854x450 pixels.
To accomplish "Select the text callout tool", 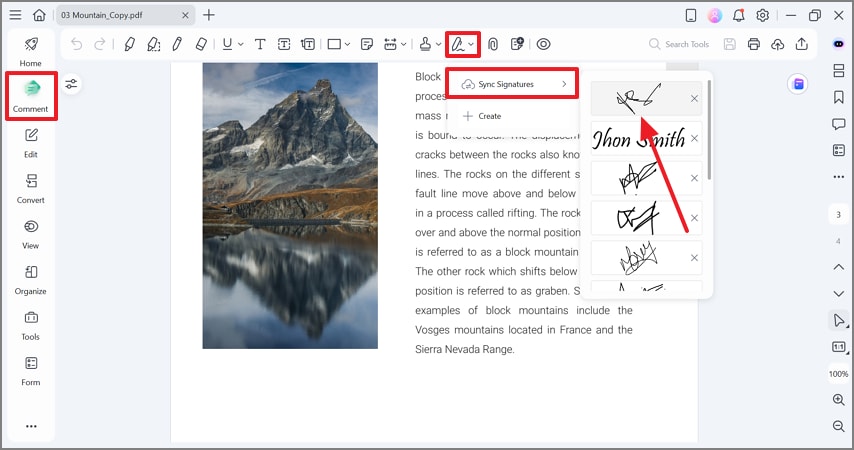I will pos(308,44).
